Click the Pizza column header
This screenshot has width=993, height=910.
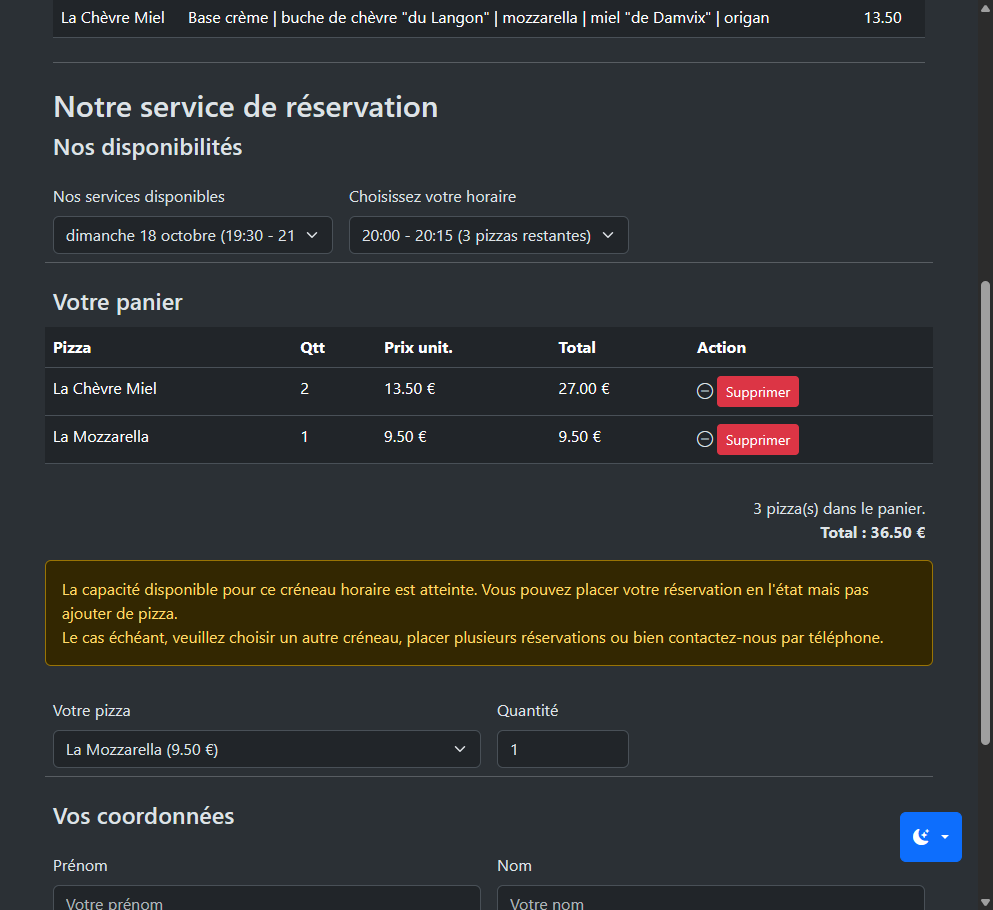[x=72, y=348]
